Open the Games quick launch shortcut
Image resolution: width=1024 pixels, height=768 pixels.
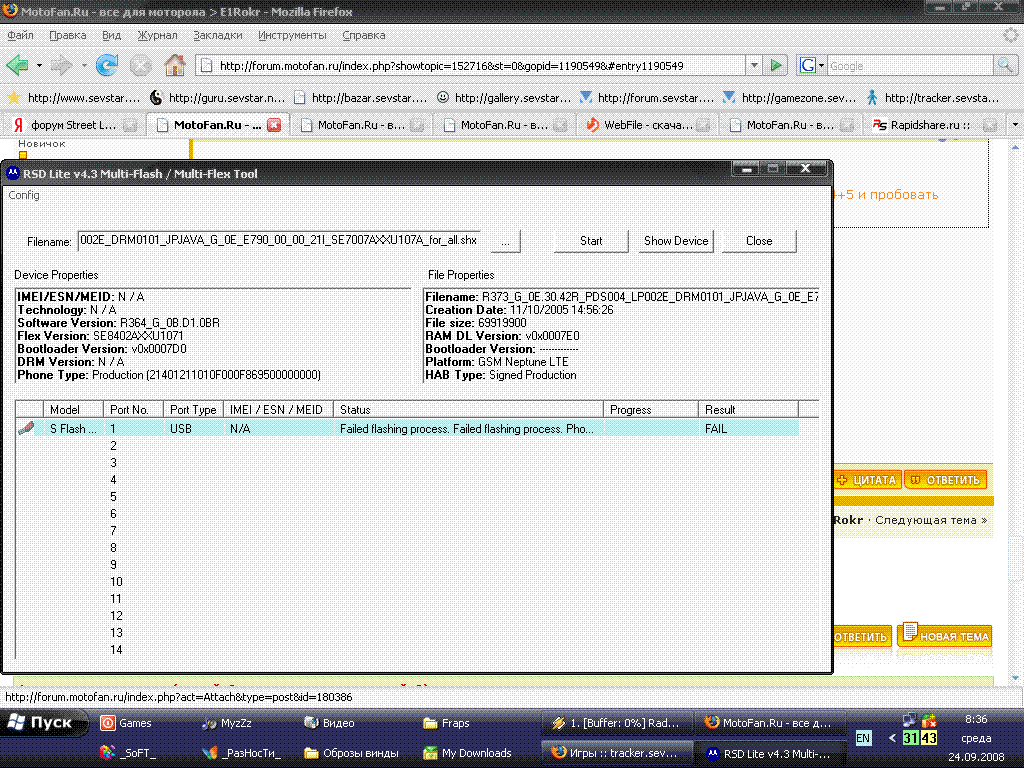125,723
